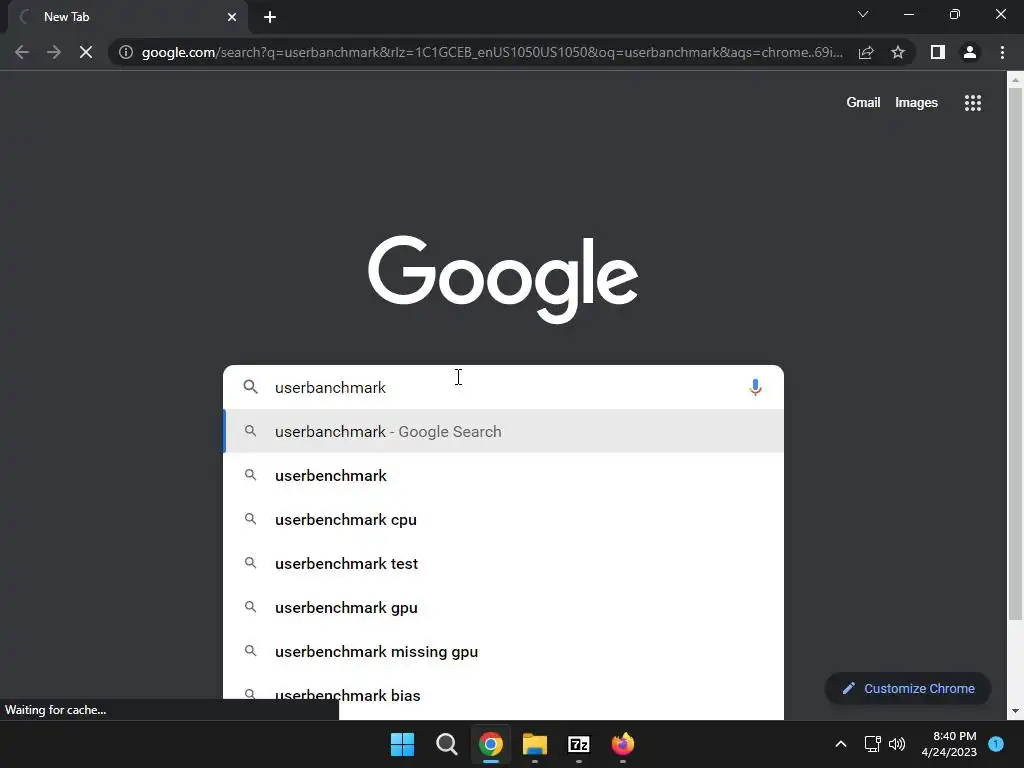The width and height of the screenshot is (1024, 768).
Task: Stop loading the current page
Action: [x=86, y=52]
